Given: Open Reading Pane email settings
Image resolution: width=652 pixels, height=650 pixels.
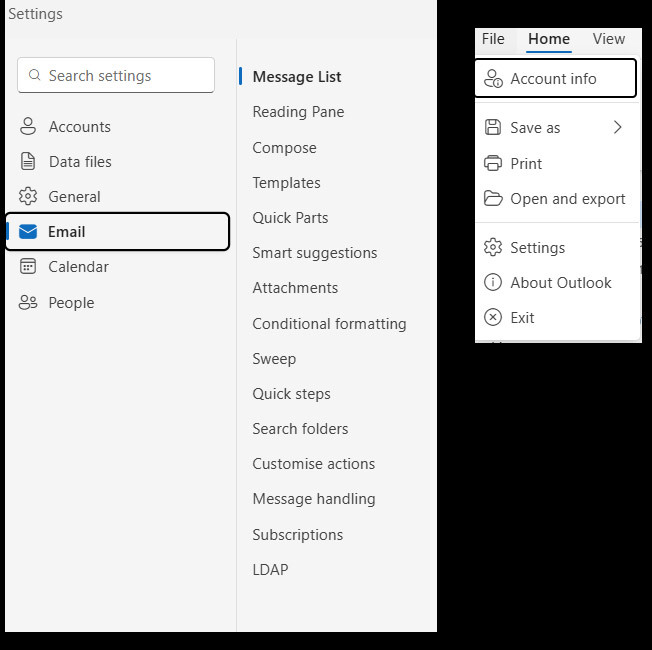Looking at the screenshot, I should pos(298,112).
